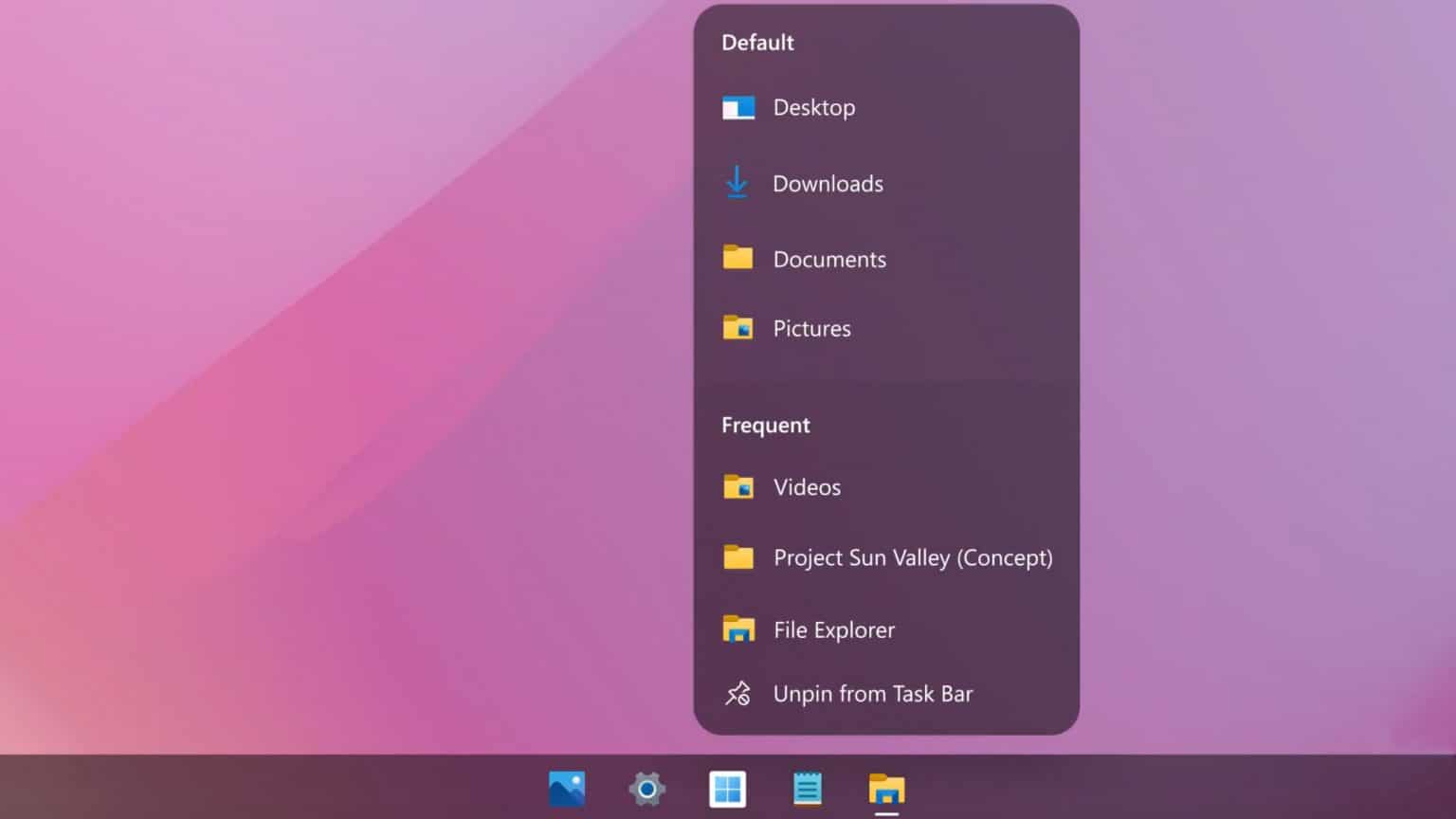Open the Settings gear on the taskbar
The height and width of the screenshot is (819, 1456).
click(x=646, y=789)
